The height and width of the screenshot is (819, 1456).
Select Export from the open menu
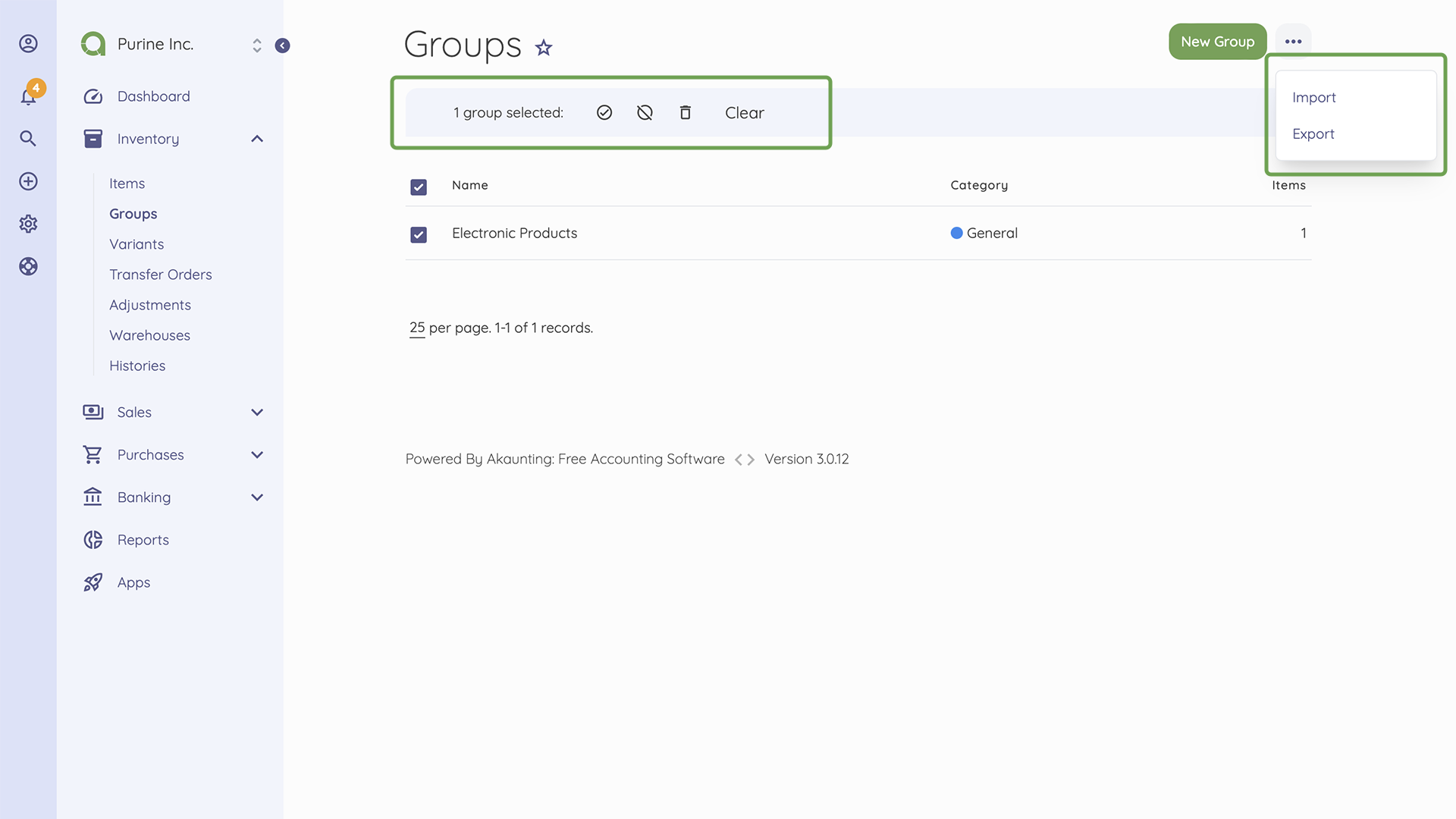click(1313, 133)
